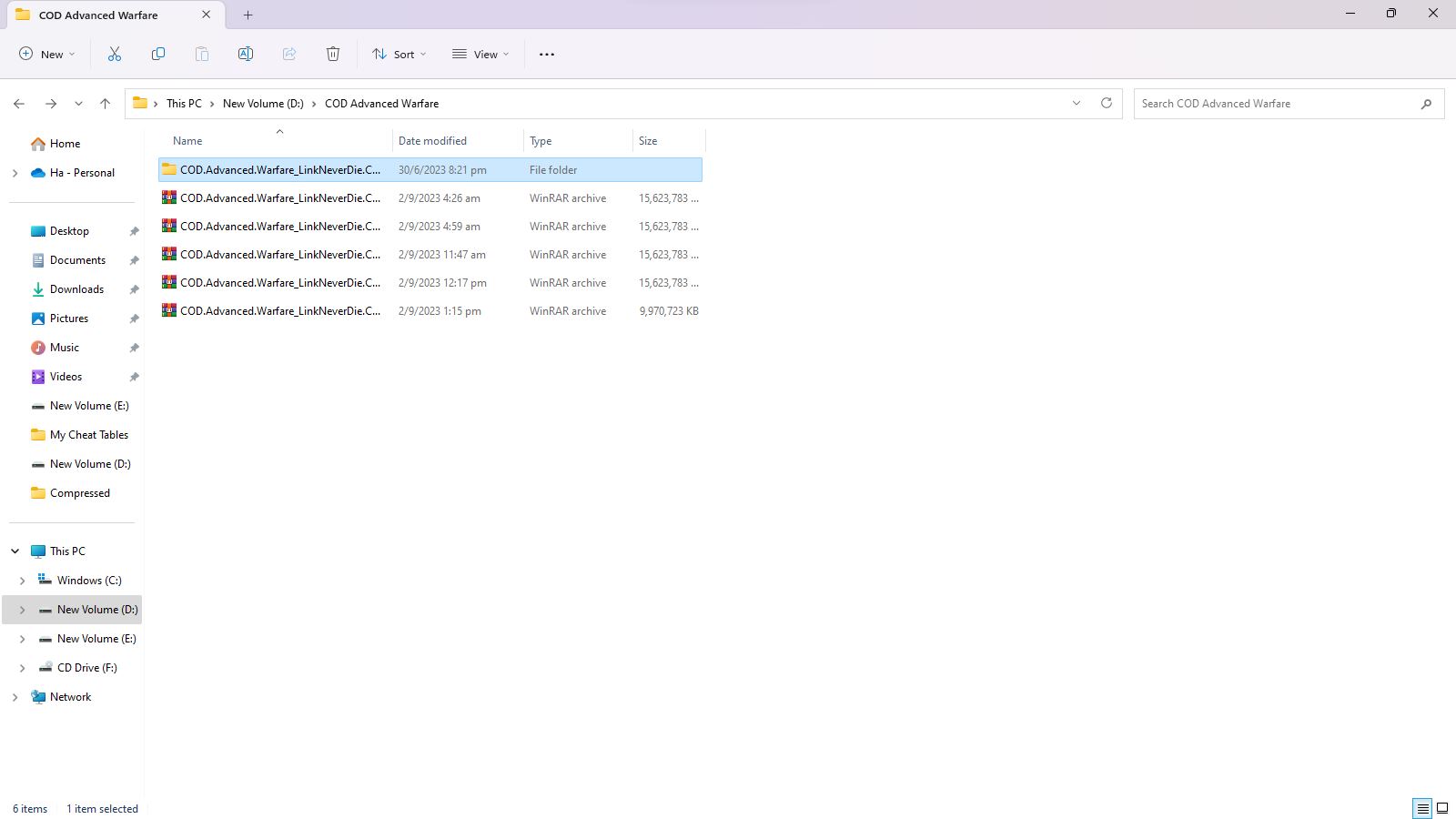Refresh the current folder view
1456x819 pixels.
point(1107,103)
